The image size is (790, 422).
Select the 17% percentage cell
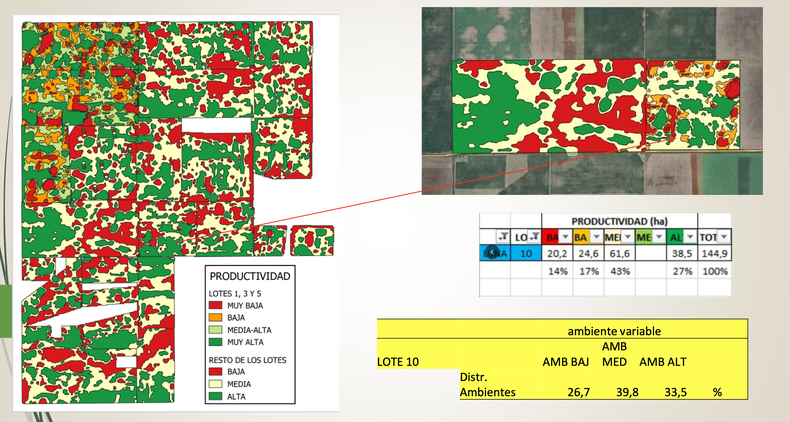point(588,271)
